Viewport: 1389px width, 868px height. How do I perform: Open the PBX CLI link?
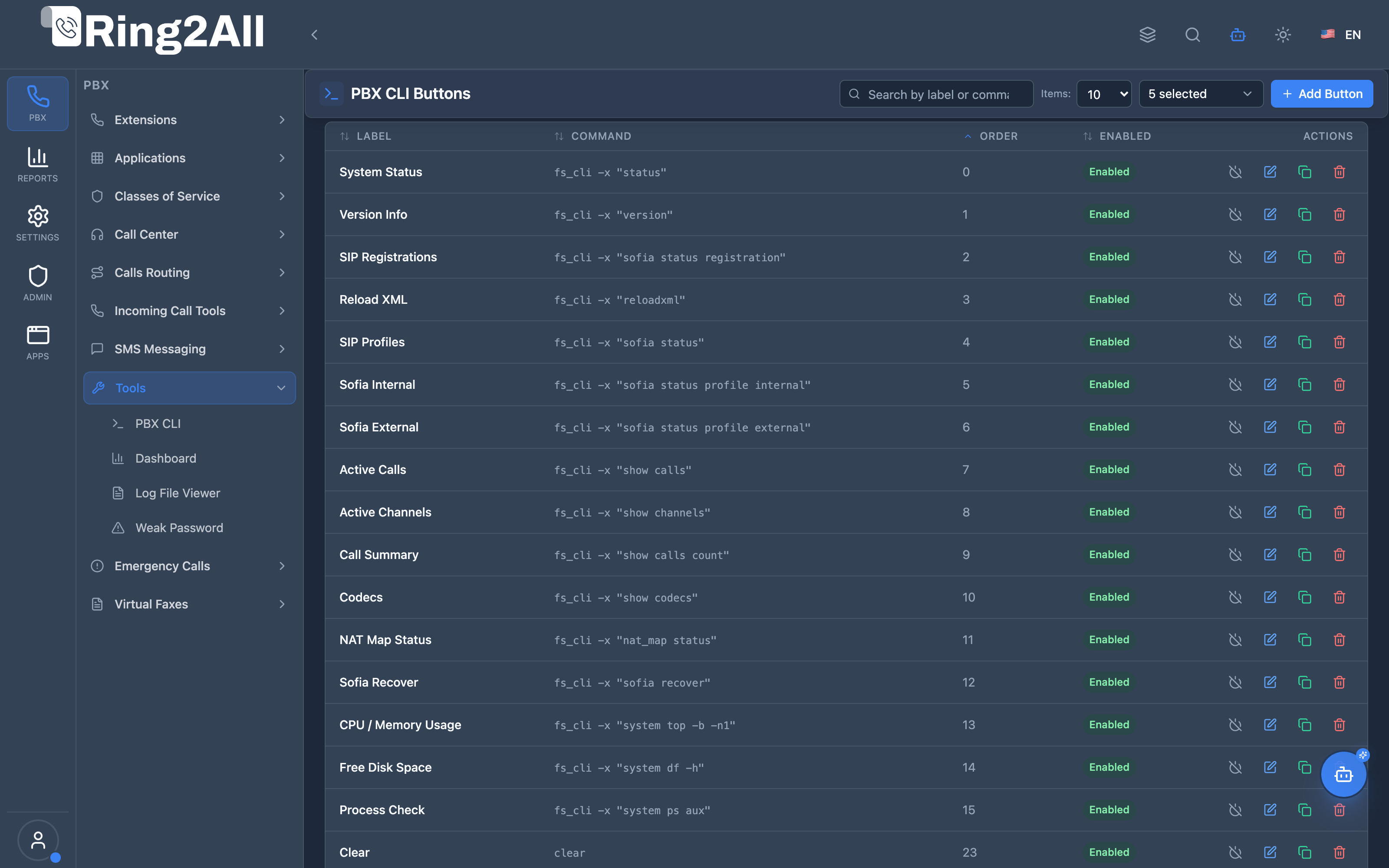coord(158,424)
